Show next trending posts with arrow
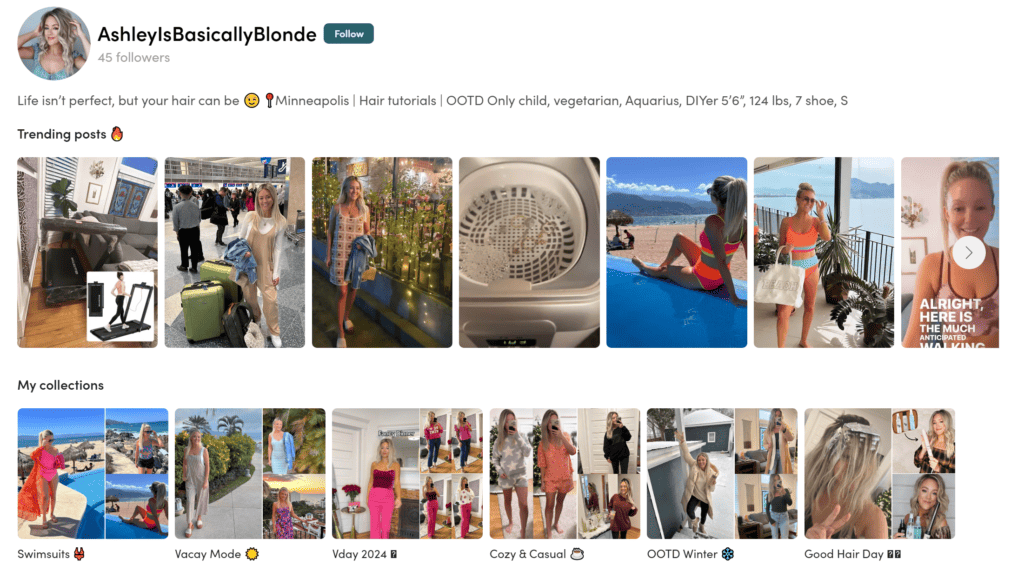Screen dimensions: 1024x585 pos(968,253)
